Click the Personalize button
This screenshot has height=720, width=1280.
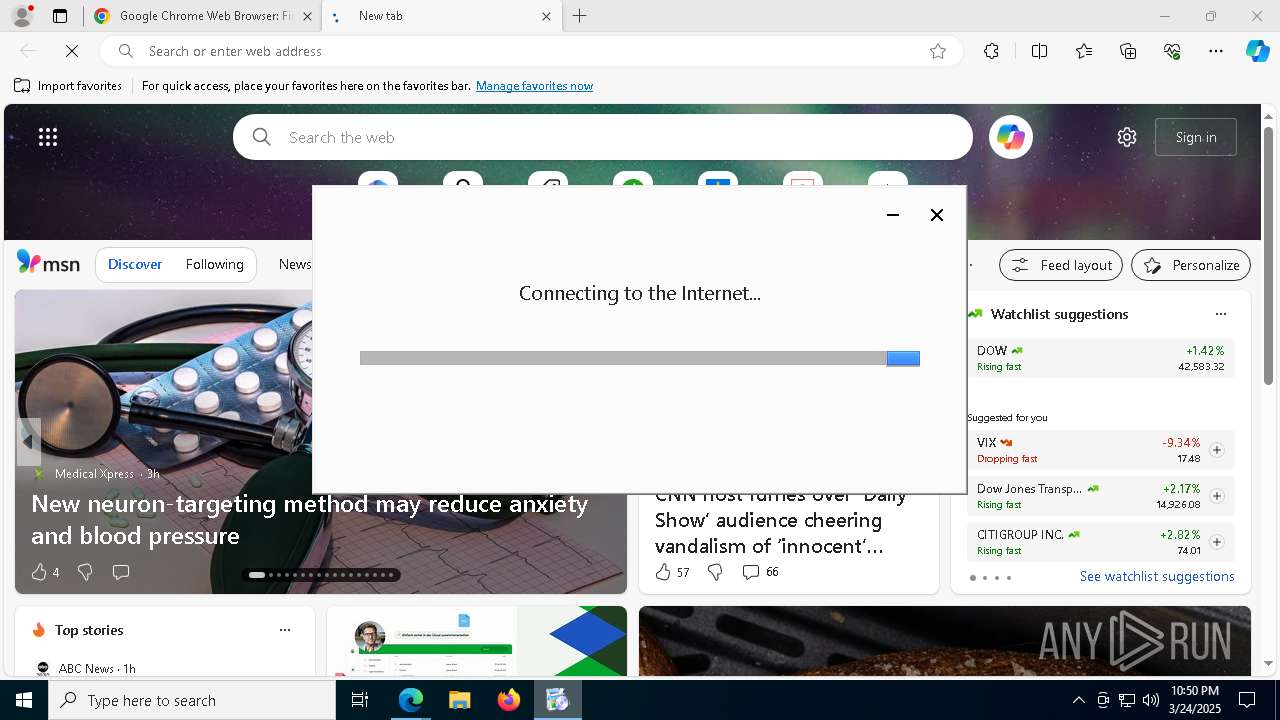click(1191, 265)
